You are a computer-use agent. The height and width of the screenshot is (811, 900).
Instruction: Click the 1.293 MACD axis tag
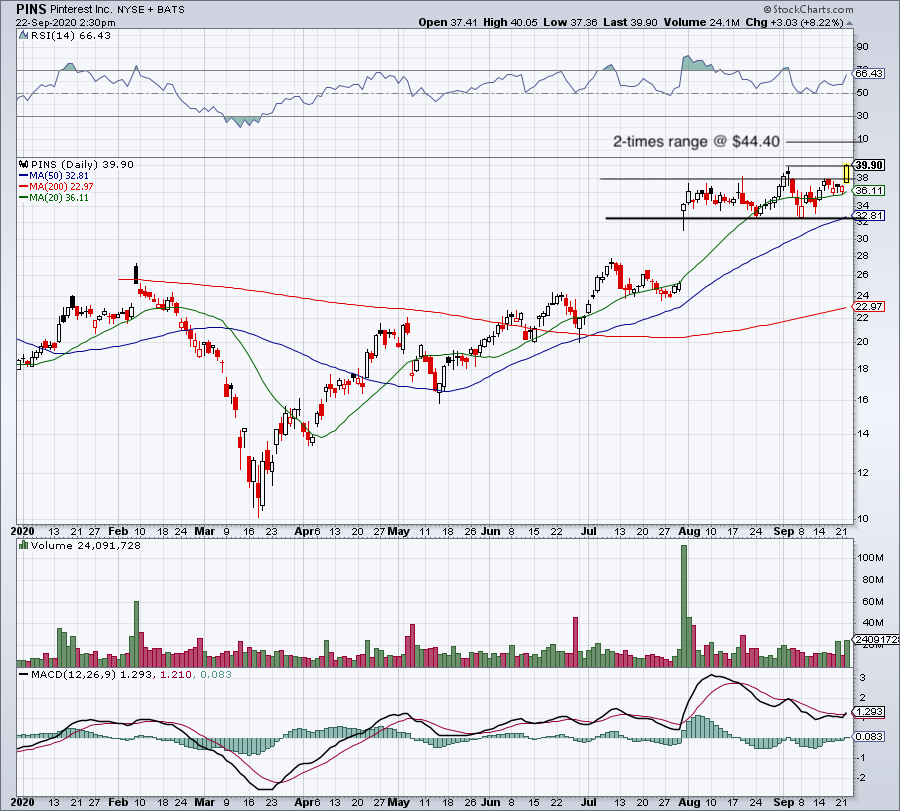pyautogui.click(x=869, y=712)
